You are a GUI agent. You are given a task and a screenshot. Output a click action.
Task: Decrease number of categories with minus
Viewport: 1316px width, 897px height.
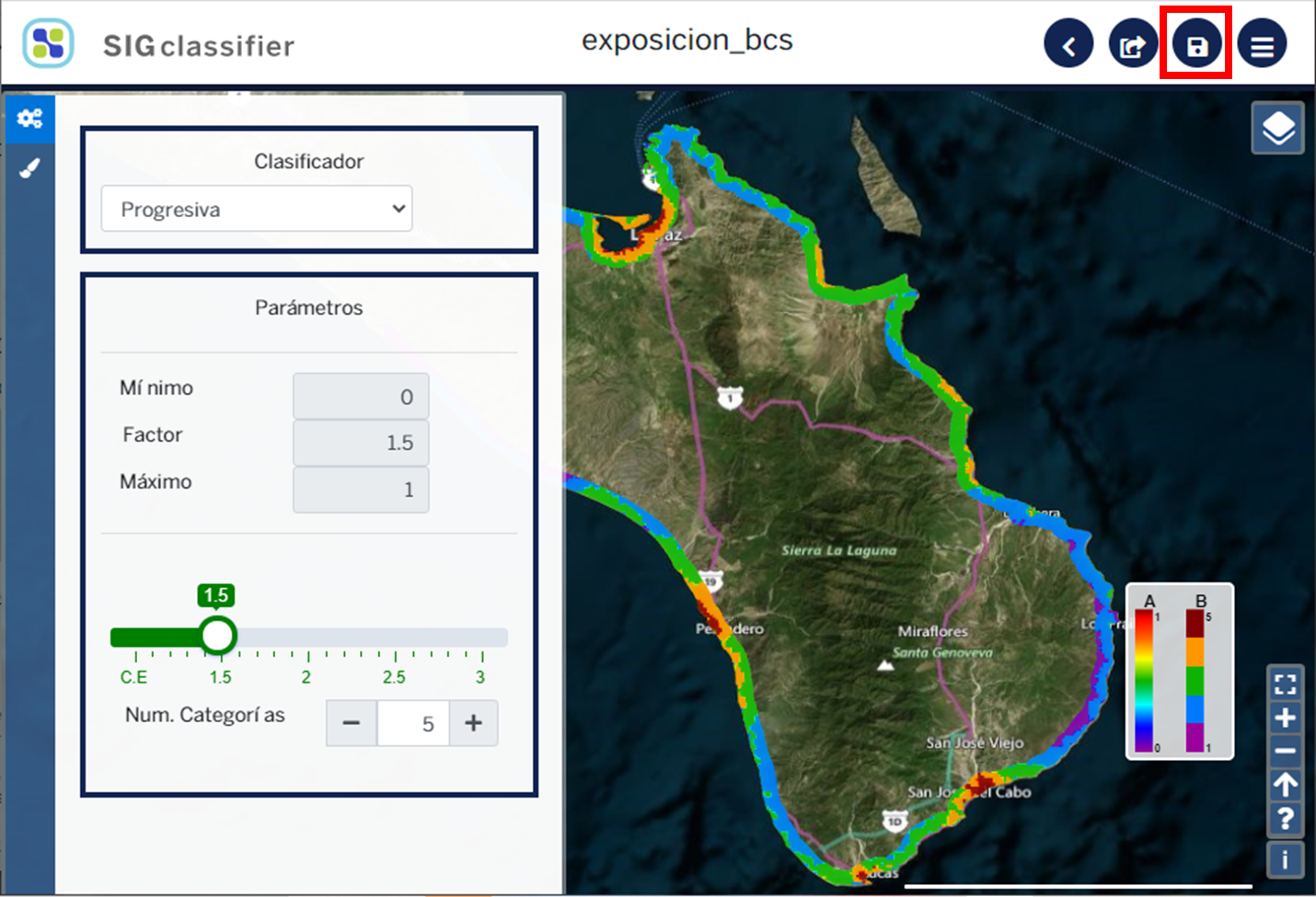351,723
